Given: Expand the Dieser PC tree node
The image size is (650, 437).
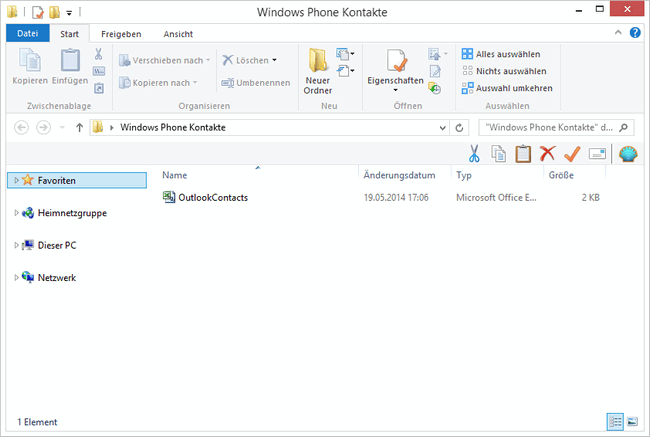Looking at the screenshot, I should pyautogui.click(x=17, y=245).
